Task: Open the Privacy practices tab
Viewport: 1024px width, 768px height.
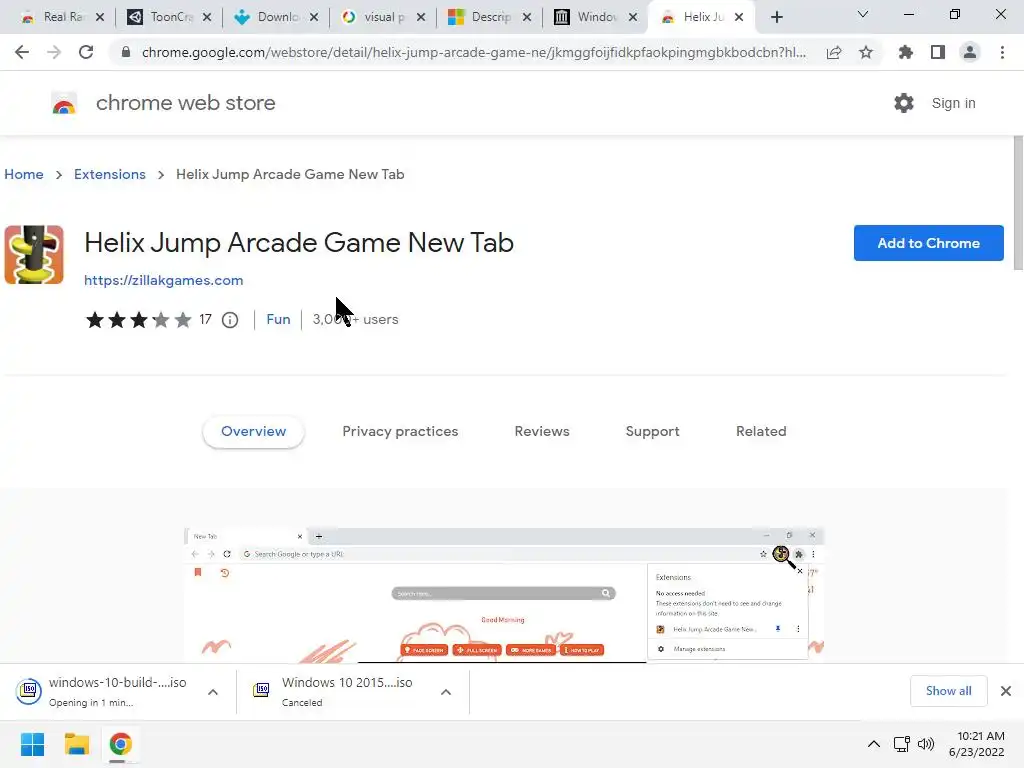Action: 400,432
